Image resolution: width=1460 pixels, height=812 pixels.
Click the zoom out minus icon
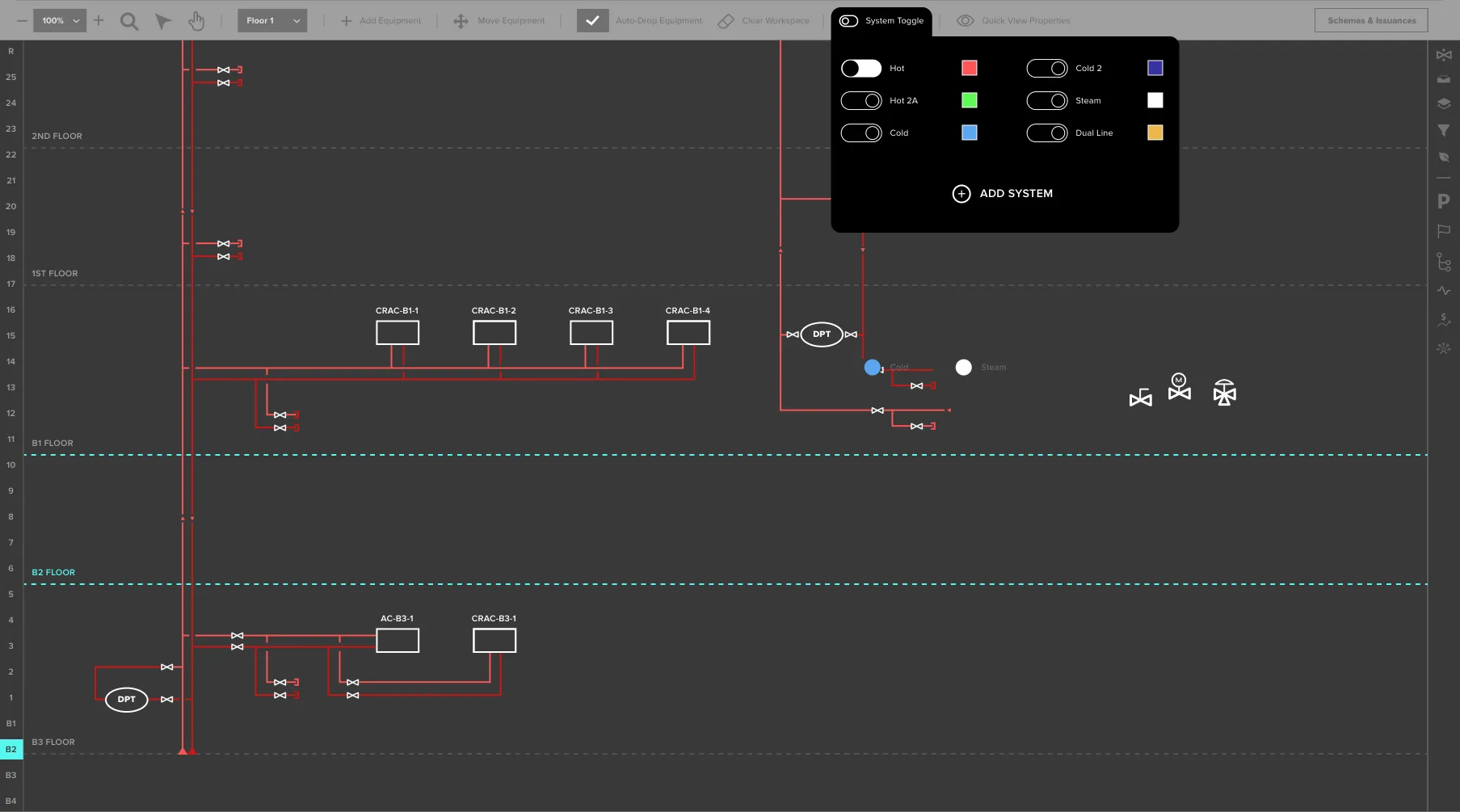tap(22, 20)
